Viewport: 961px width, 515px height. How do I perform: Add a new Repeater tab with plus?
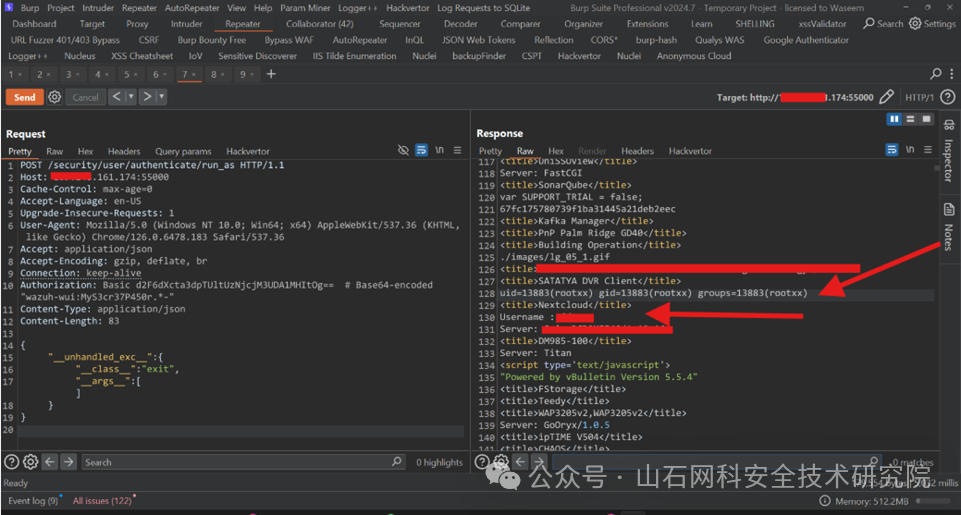(271, 74)
